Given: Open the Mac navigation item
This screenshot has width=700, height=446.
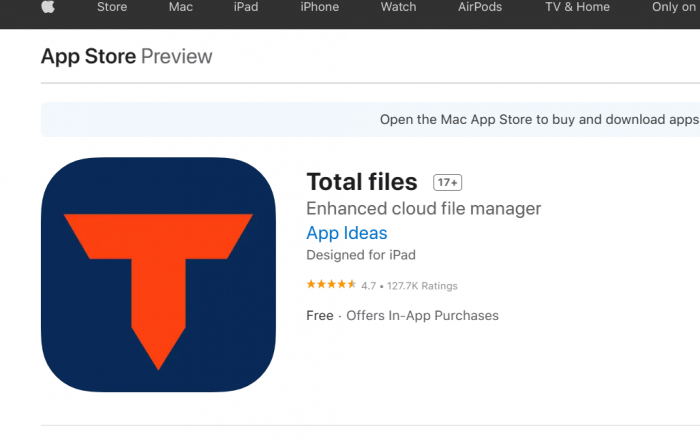Looking at the screenshot, I should [x=181, y=7].
